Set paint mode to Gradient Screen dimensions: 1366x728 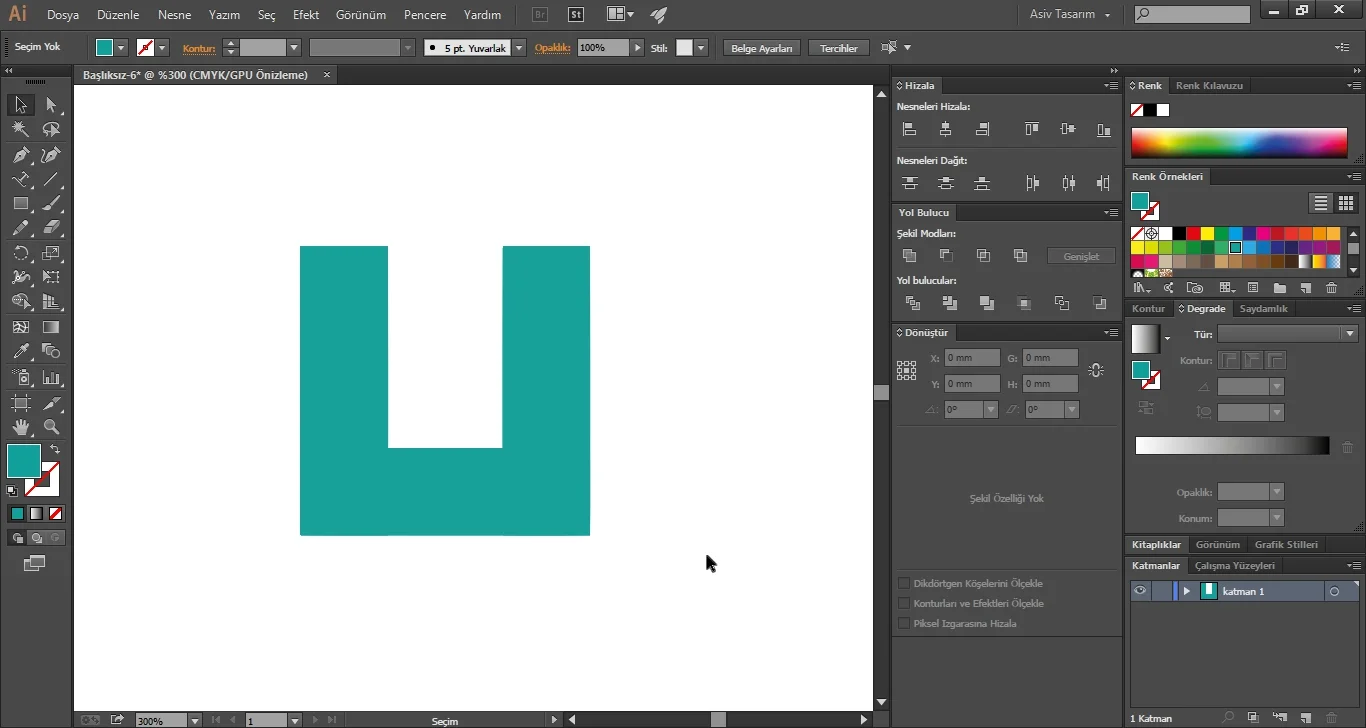coord(36,513)
